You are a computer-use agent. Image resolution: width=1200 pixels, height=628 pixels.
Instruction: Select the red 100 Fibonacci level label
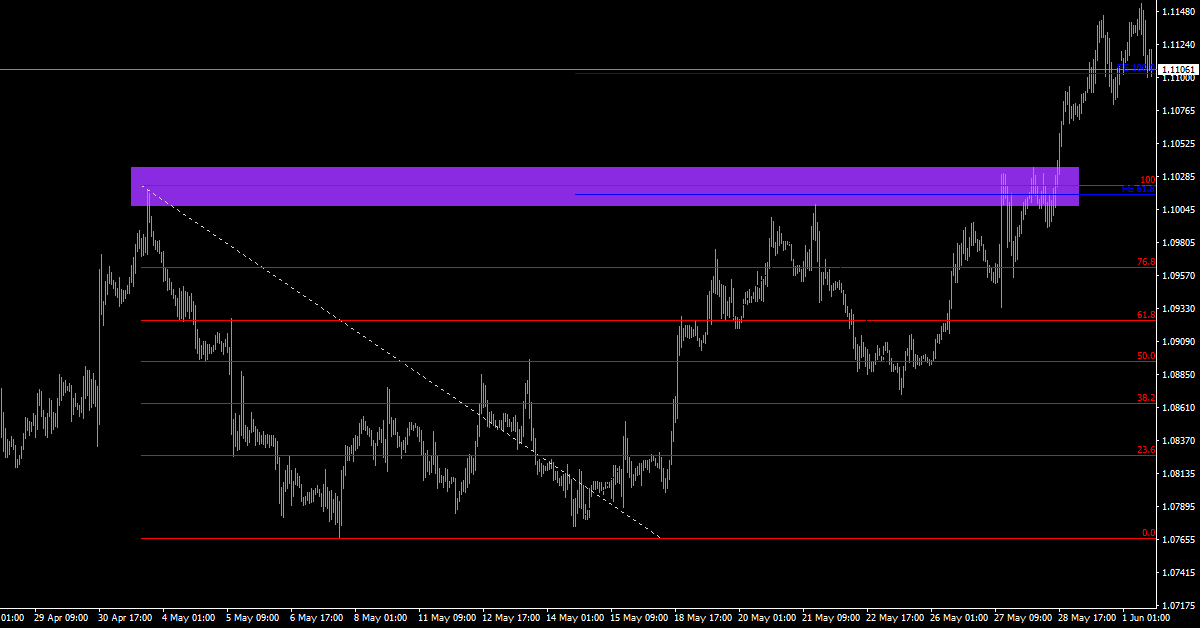pyautogui.click(x=1148, y=180)
